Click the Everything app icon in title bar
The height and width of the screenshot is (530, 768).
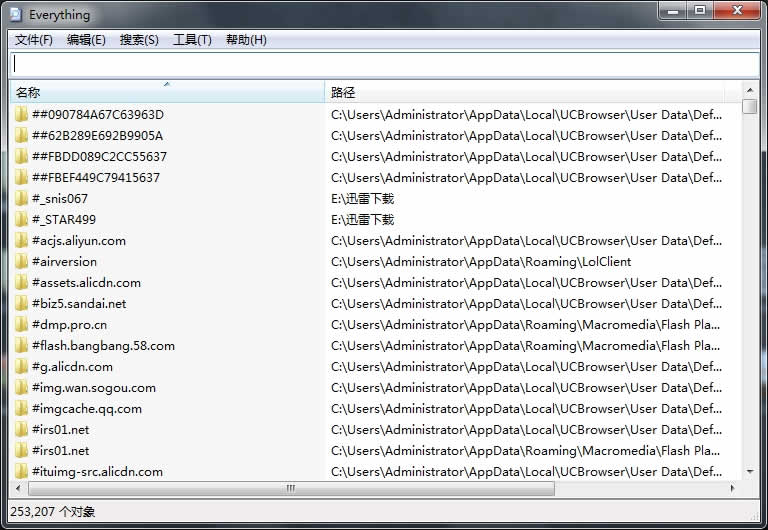pos(16,15)
